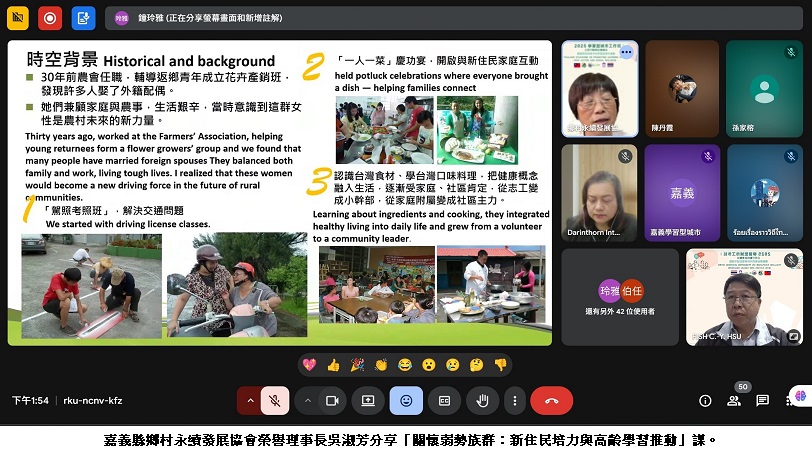
Task: Click the yellow icon in top-left corner
Action: click(17, 18)
